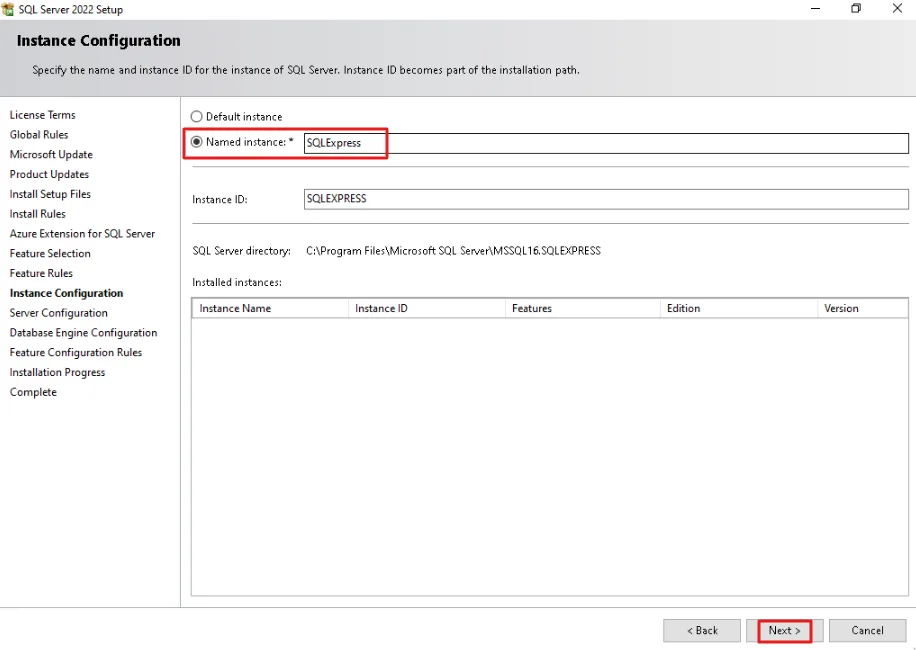The height and width of the screenshot is (650, 916).
Task: Open the Feature Selection step
Action: pos(50,253)
